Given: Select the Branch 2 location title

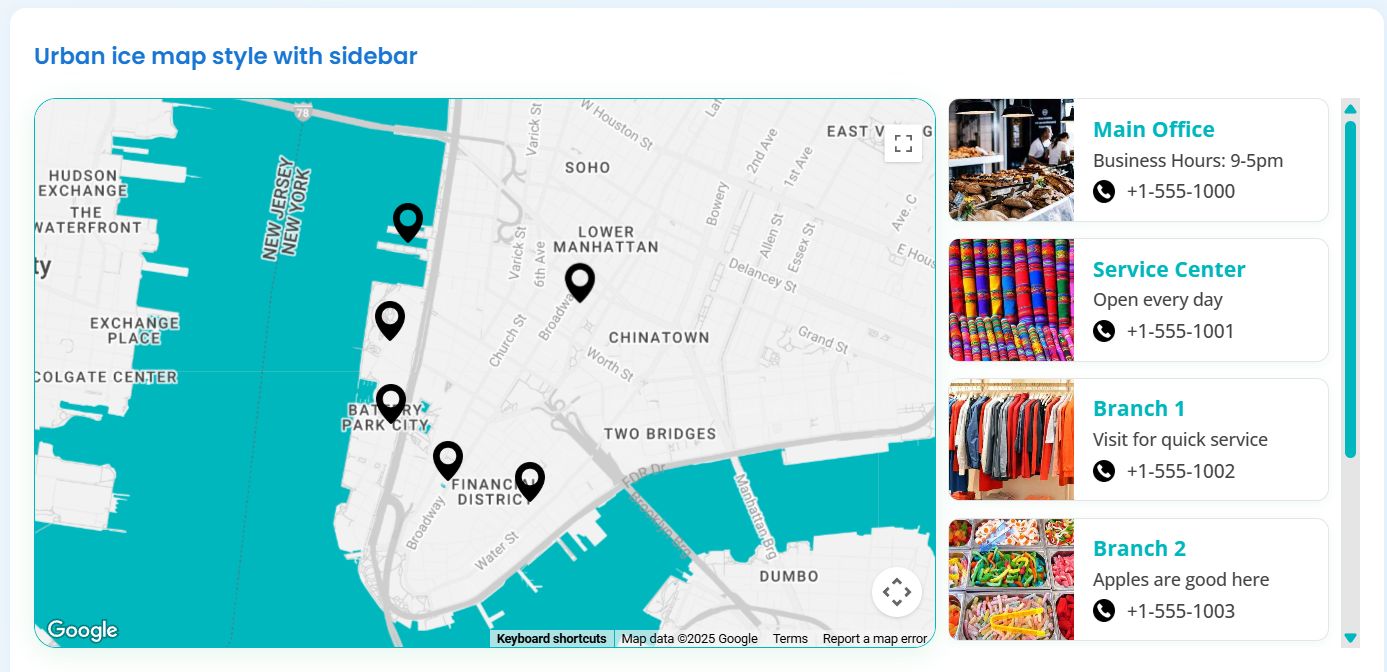Looking at the screenshot, I should [1140, 549].
